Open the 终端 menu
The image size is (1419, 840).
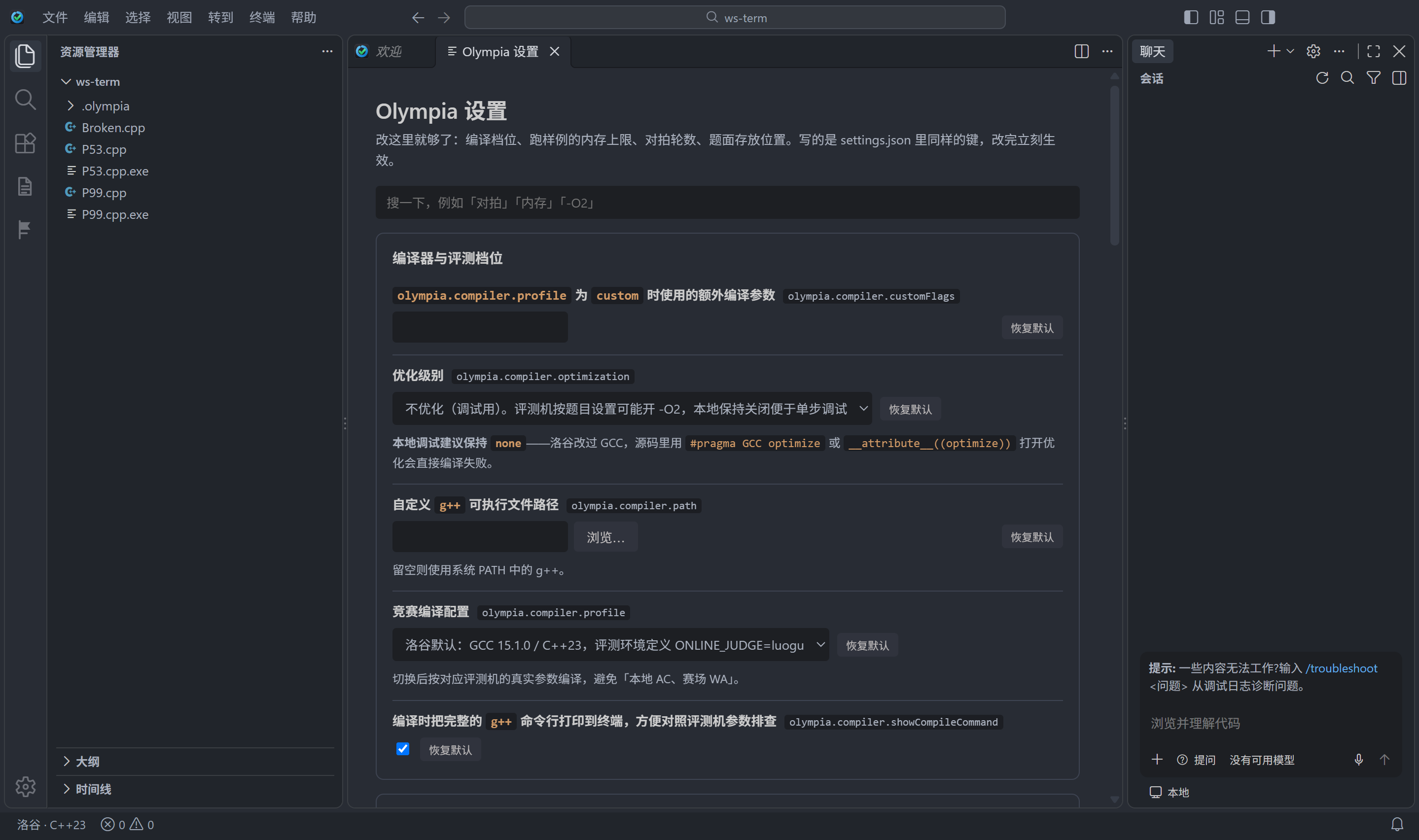(261, 18)
